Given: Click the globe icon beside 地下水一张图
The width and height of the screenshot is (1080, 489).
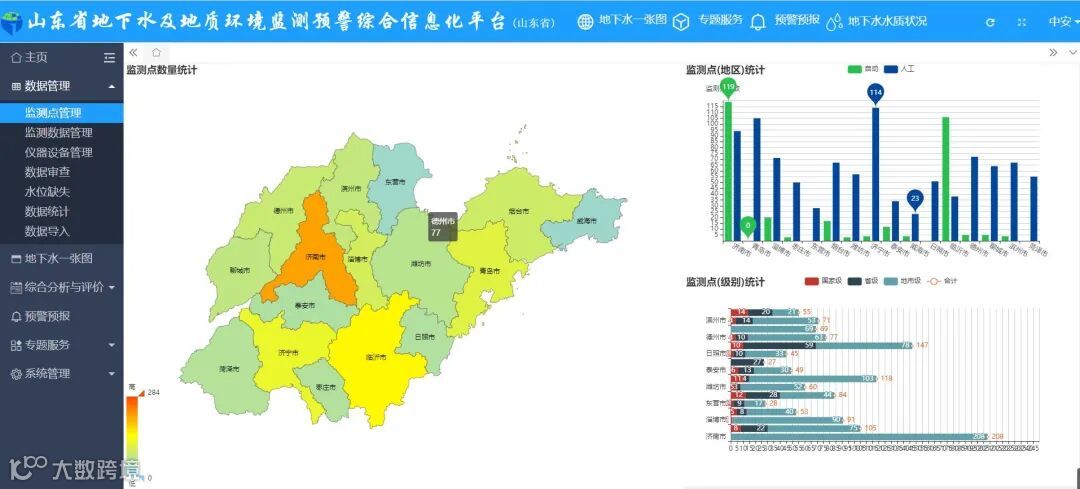Looking at the screenshot, I should (x=585, y=21).
